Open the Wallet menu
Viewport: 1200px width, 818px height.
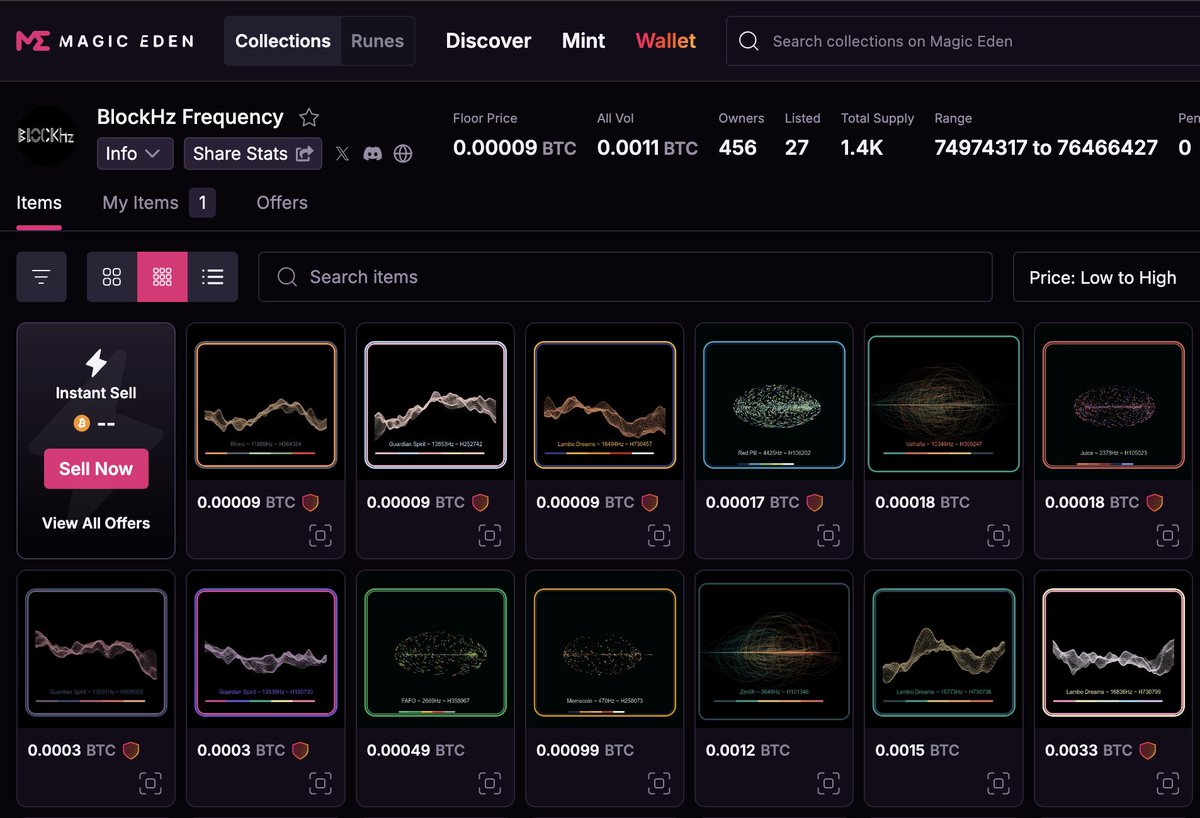click(x=666, y=41)
